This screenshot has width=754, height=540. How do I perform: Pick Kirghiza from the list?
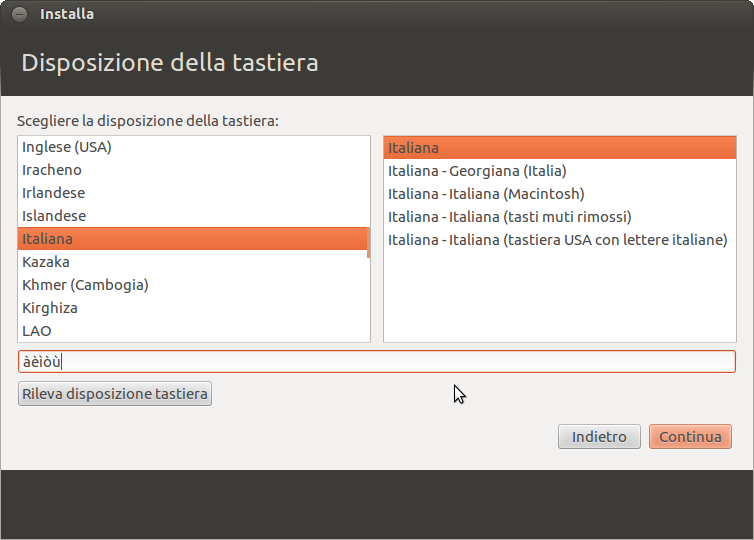[x=50, y=308]
